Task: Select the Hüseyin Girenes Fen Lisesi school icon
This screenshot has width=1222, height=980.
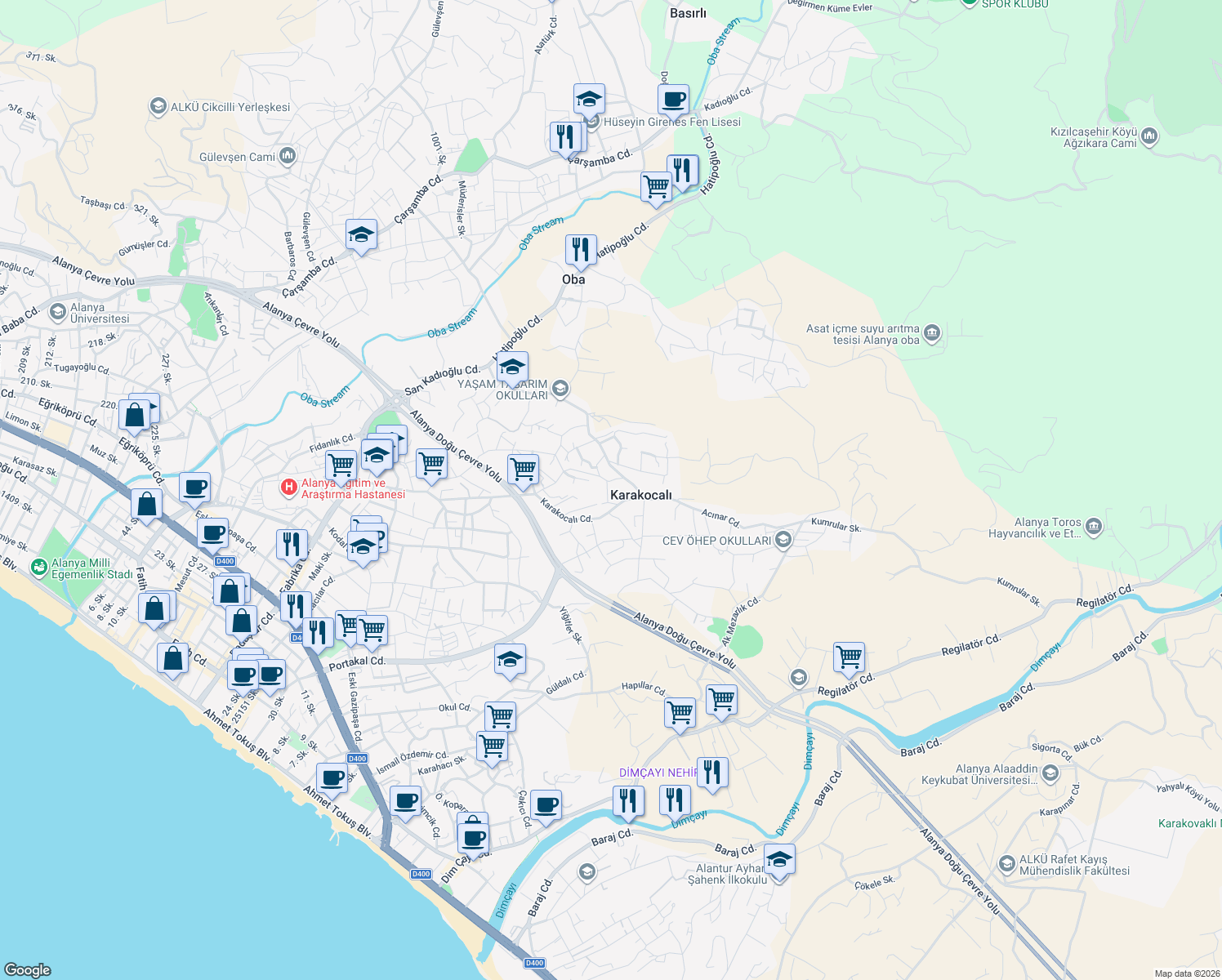Action: click(x=590, y=100)
